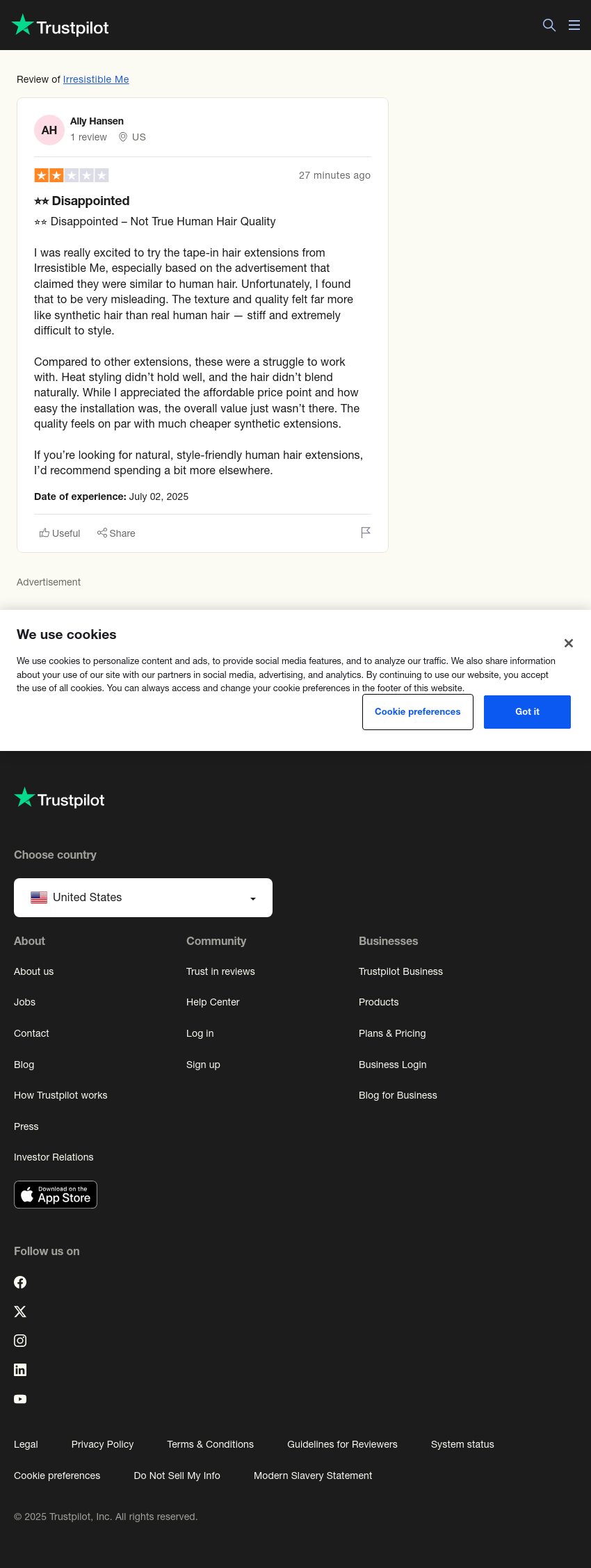Click Log in footer link

click(x=200, y=1033)
